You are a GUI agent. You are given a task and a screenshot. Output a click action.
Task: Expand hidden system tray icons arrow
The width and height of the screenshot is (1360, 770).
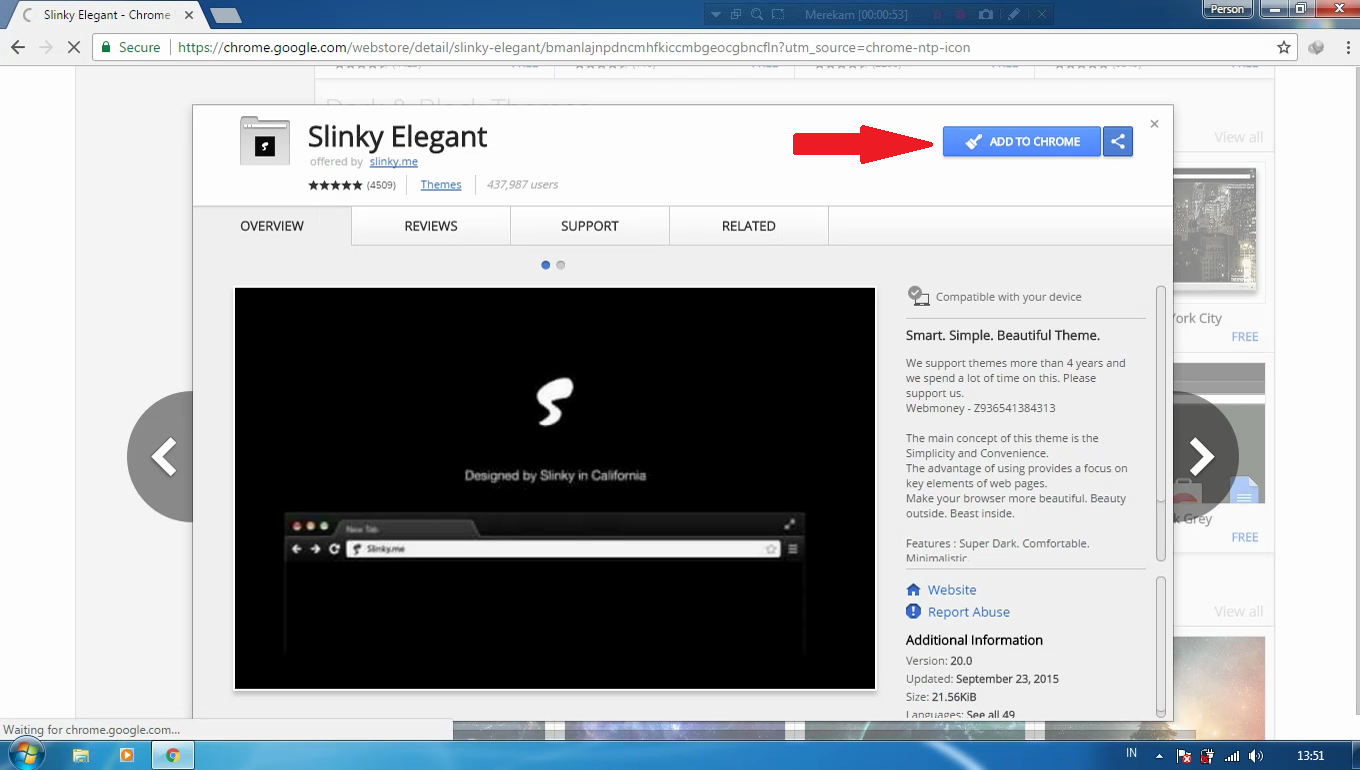point(1159,756)
